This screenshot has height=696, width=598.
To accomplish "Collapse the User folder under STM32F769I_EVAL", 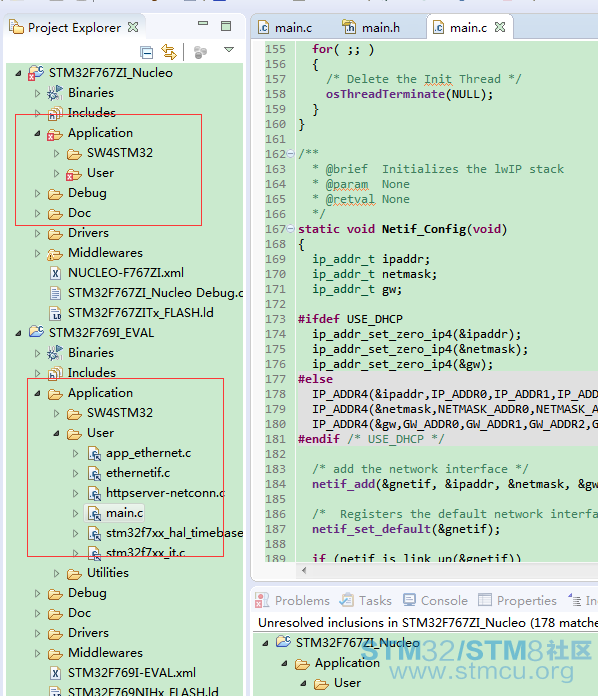I will coord(56,433).
